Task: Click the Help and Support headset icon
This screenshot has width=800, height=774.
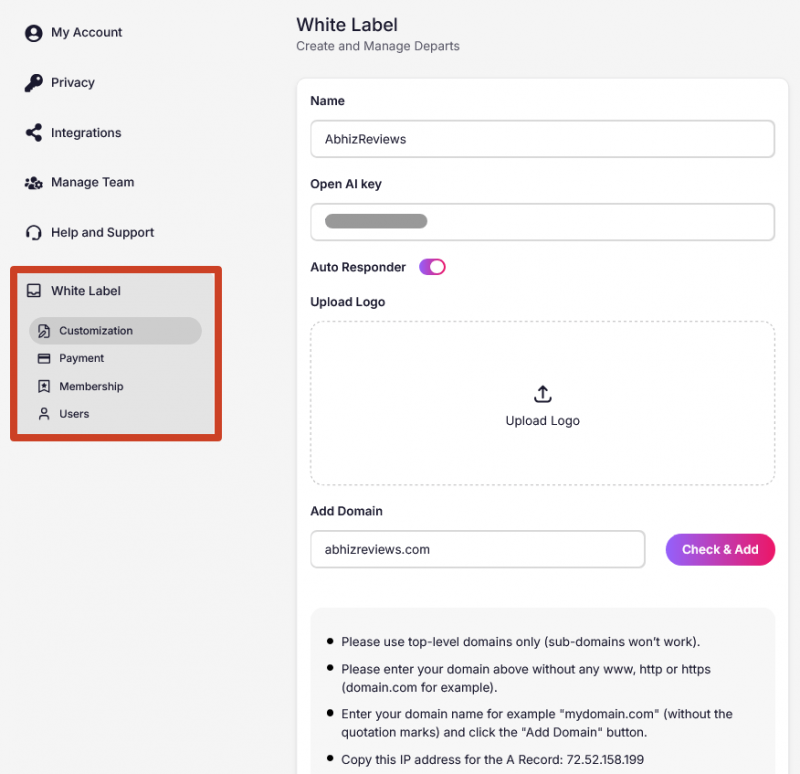Action: [34, 233]
